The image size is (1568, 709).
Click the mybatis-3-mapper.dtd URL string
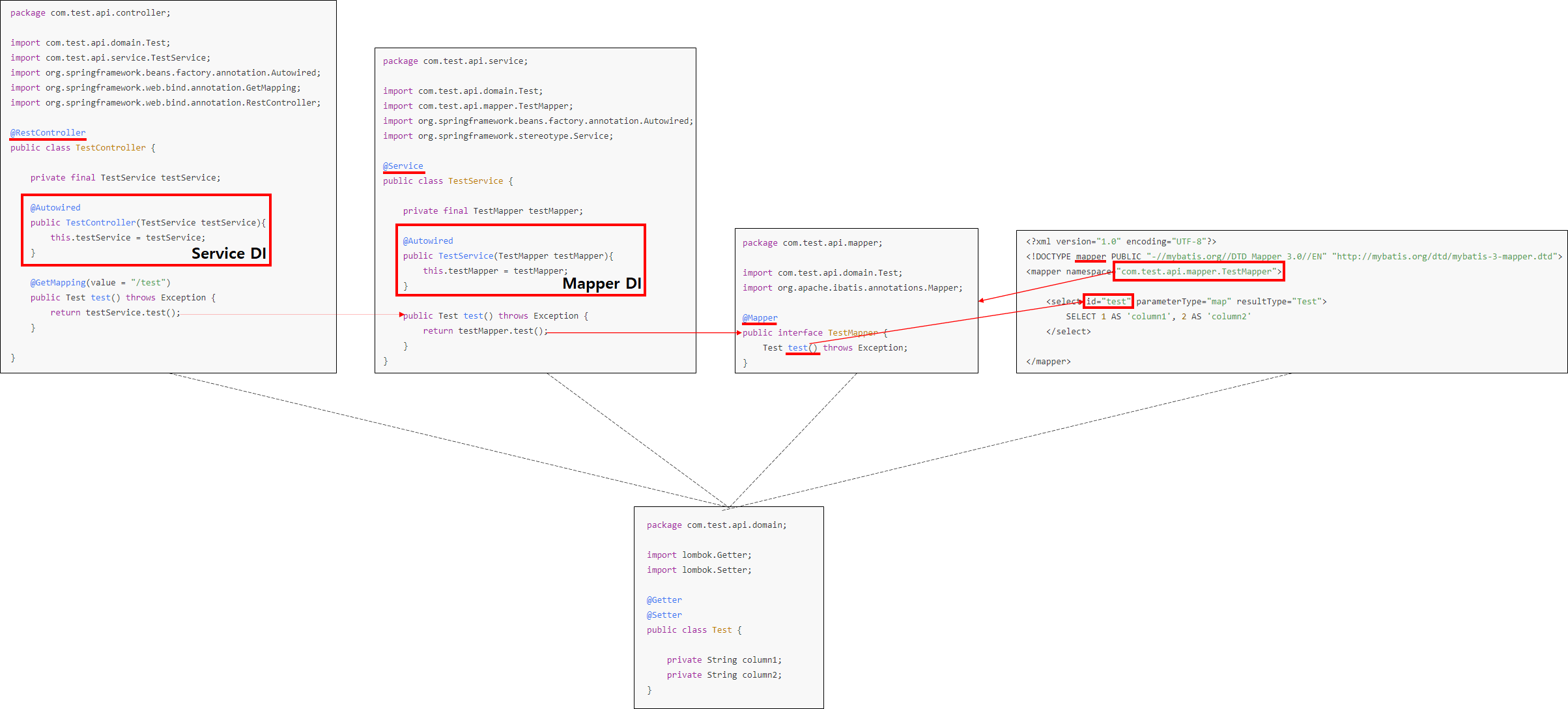pos(1446,257)
